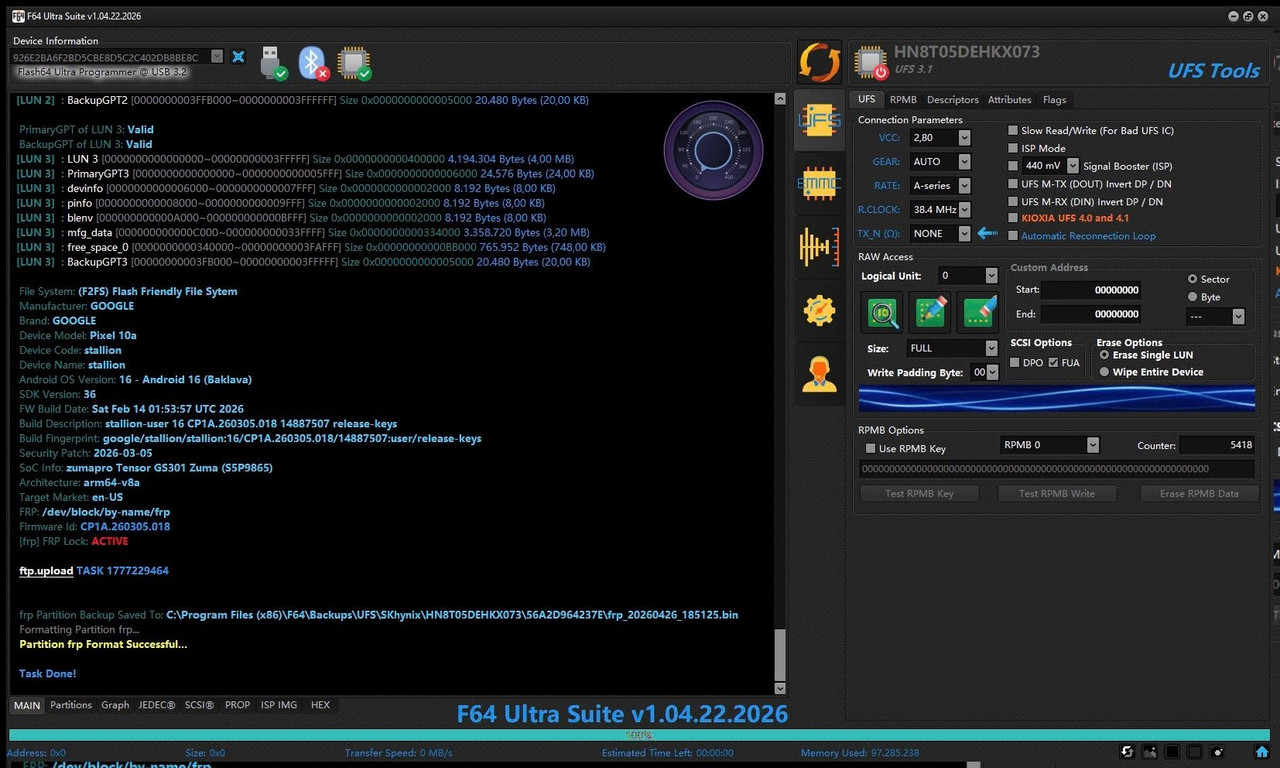Viewport: 1280px width, 768px height.
Task: Choose the Erase Single LUN option
Action: (1104, 355)
